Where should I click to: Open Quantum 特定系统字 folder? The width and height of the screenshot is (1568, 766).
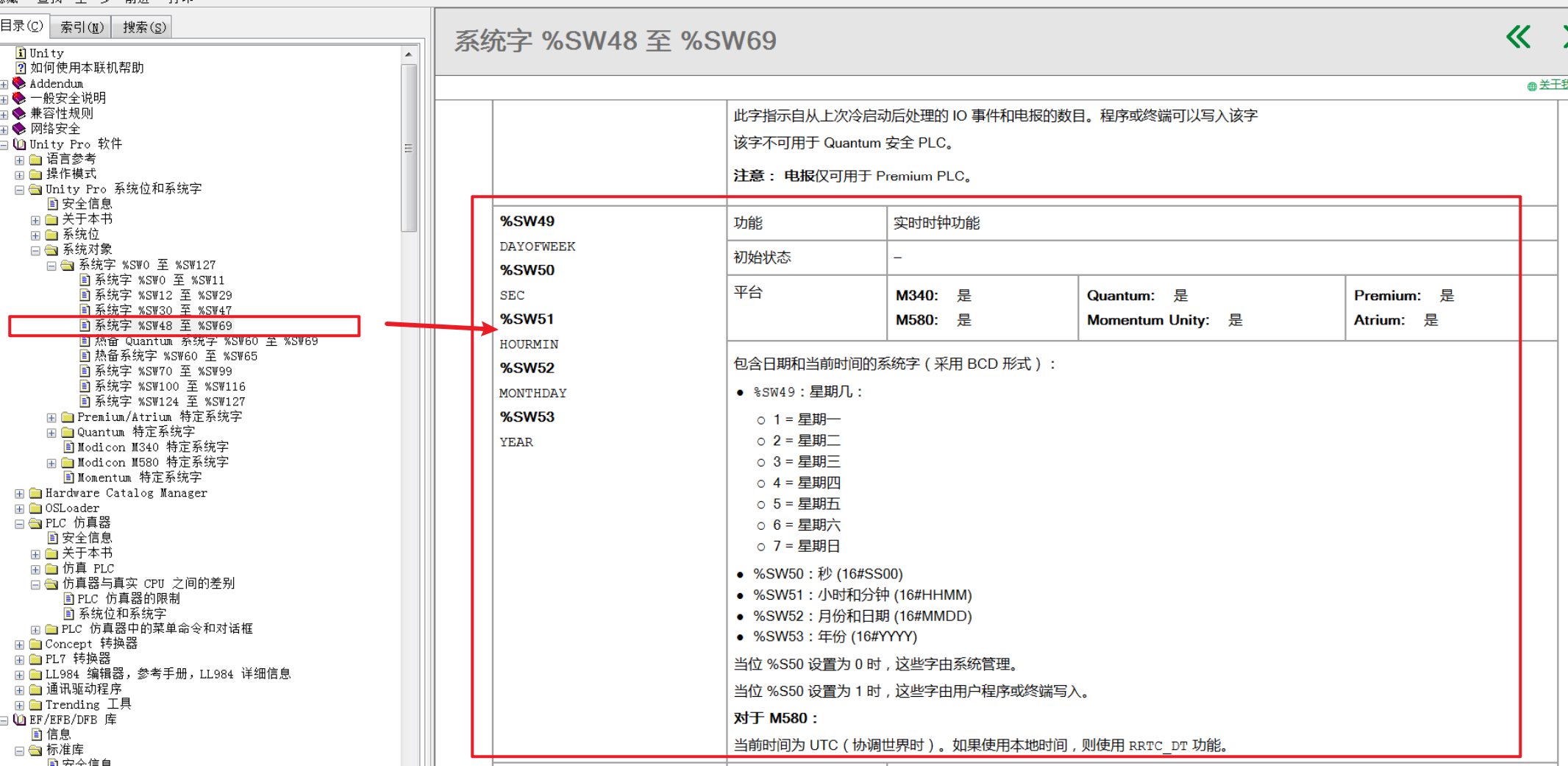[136, 432]
